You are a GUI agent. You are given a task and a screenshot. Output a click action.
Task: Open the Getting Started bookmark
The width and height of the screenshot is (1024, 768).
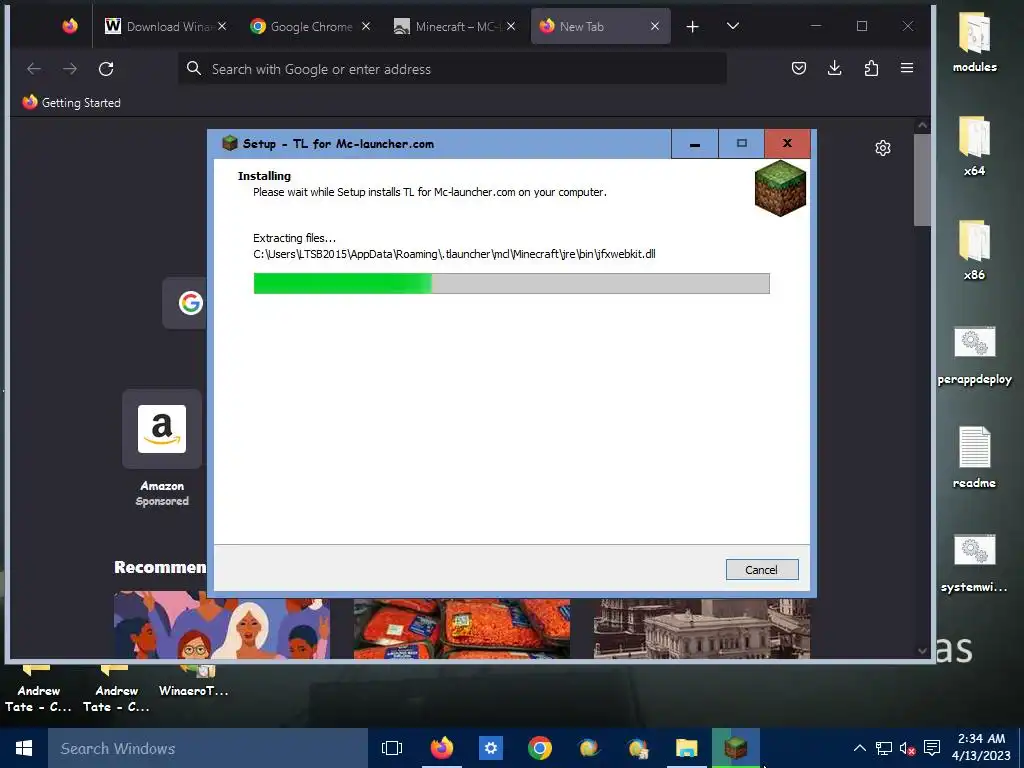point(72,103)
